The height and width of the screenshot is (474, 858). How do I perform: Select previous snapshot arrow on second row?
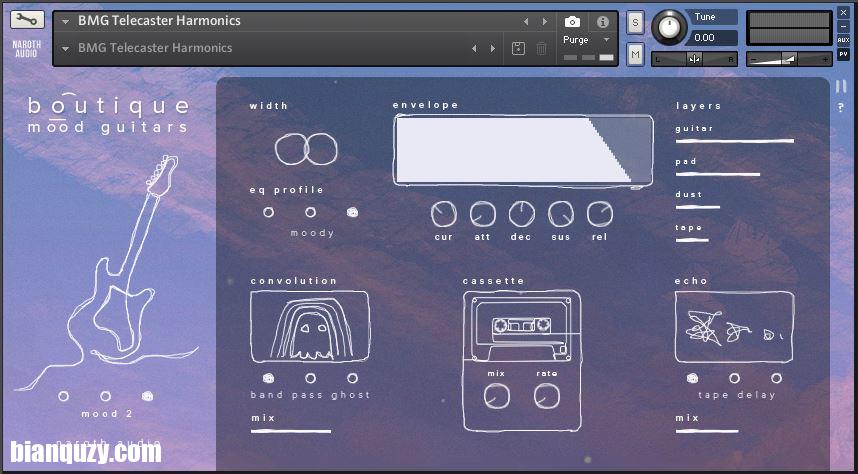(x=474, y=49)
